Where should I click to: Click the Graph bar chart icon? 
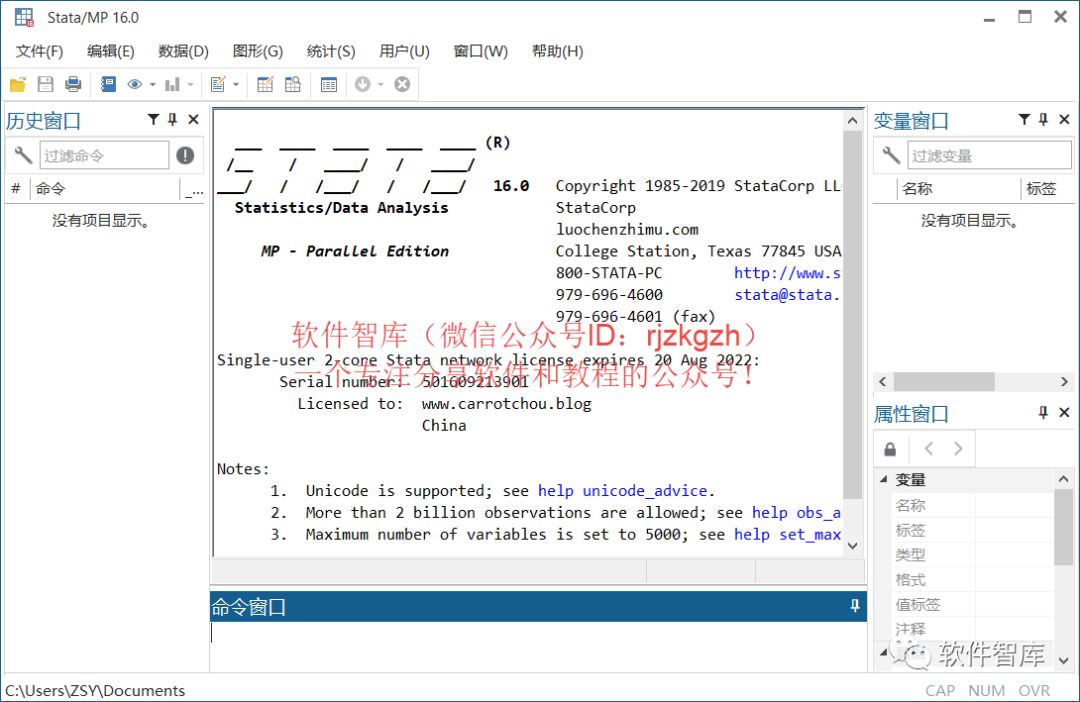coord(172,85)
